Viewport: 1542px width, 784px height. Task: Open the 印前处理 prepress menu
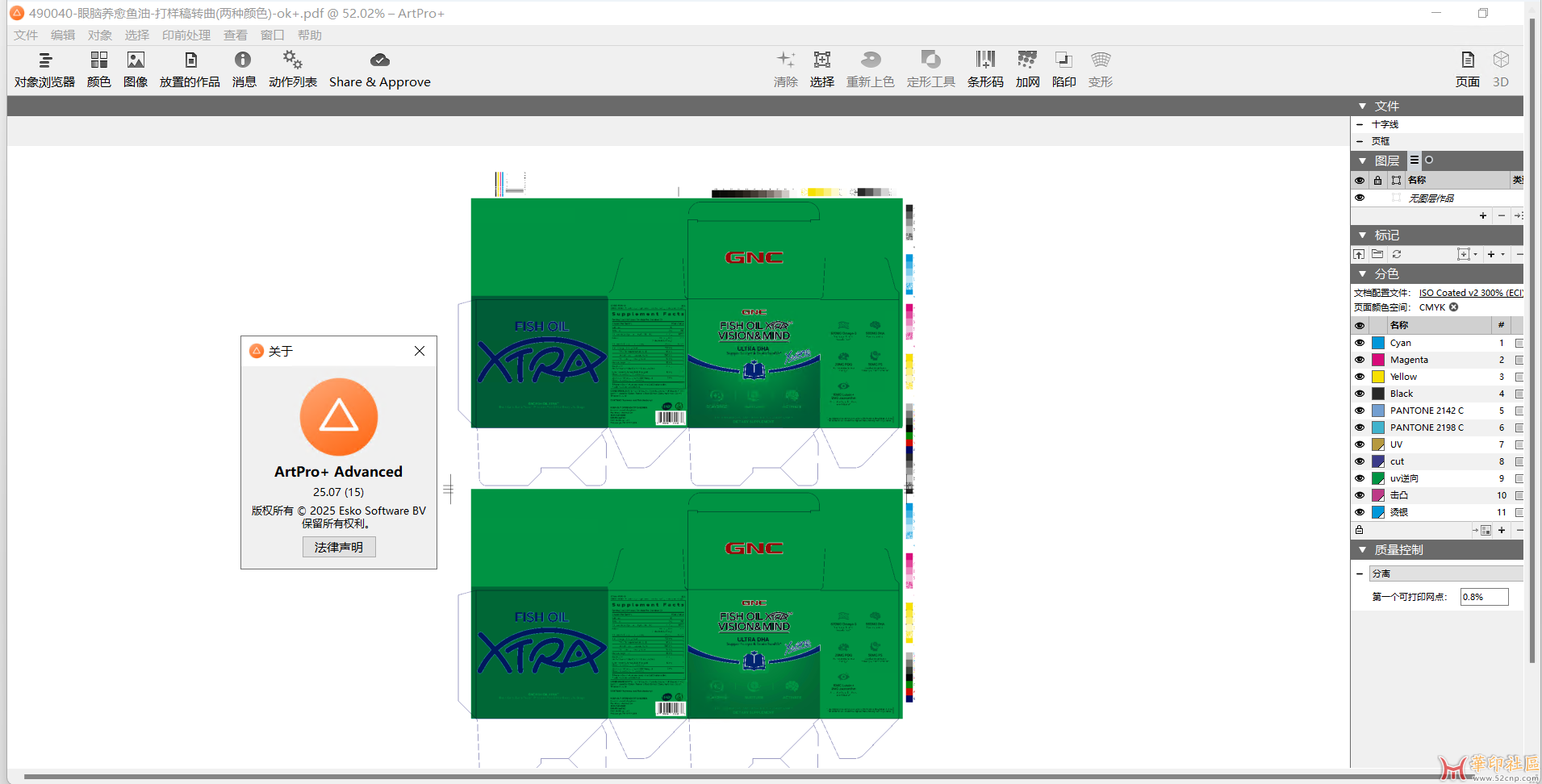(x=186, y=35)
